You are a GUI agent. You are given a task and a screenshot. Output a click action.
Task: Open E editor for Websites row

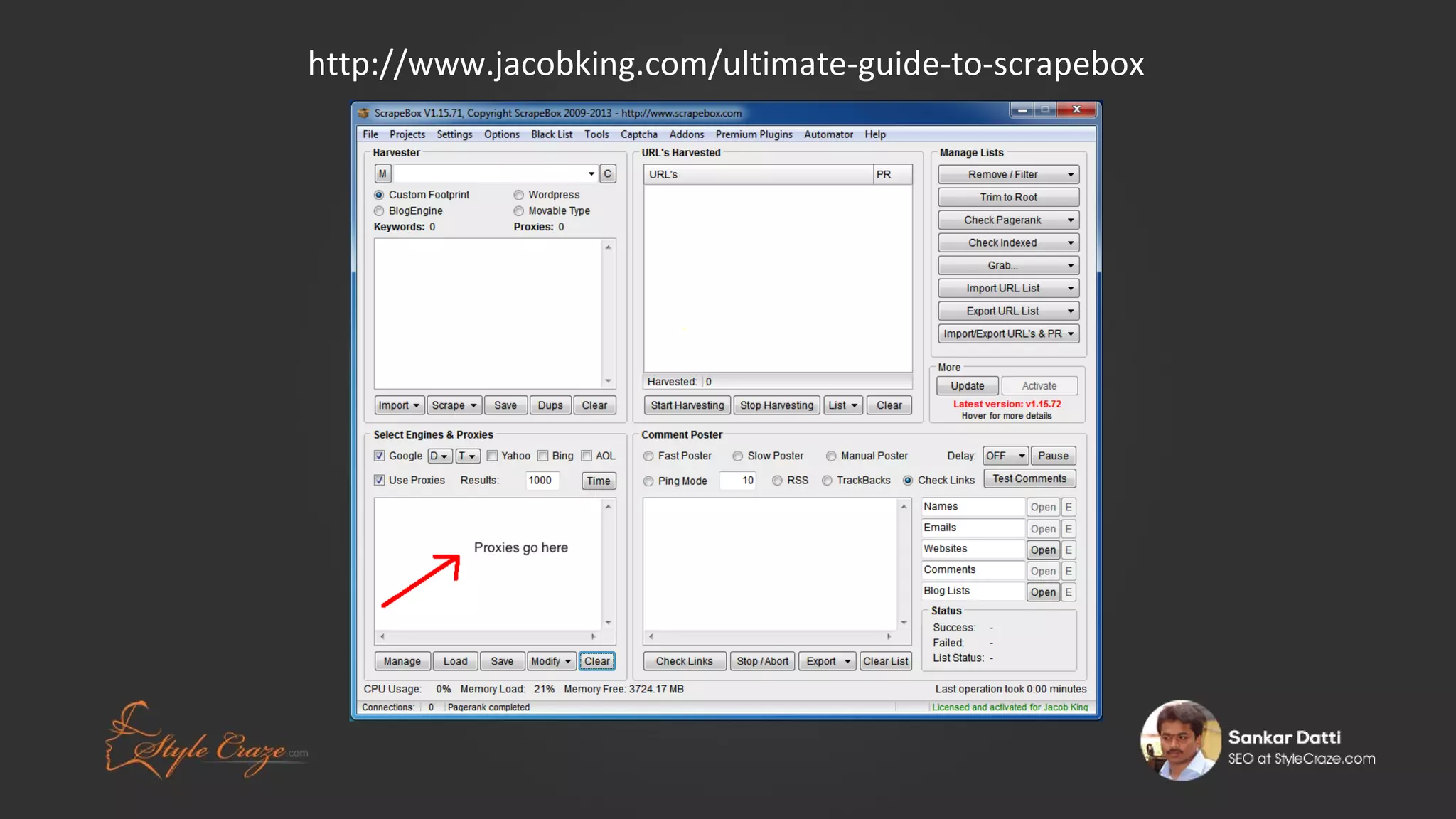pyautogui.click(x=1069, y=550)
